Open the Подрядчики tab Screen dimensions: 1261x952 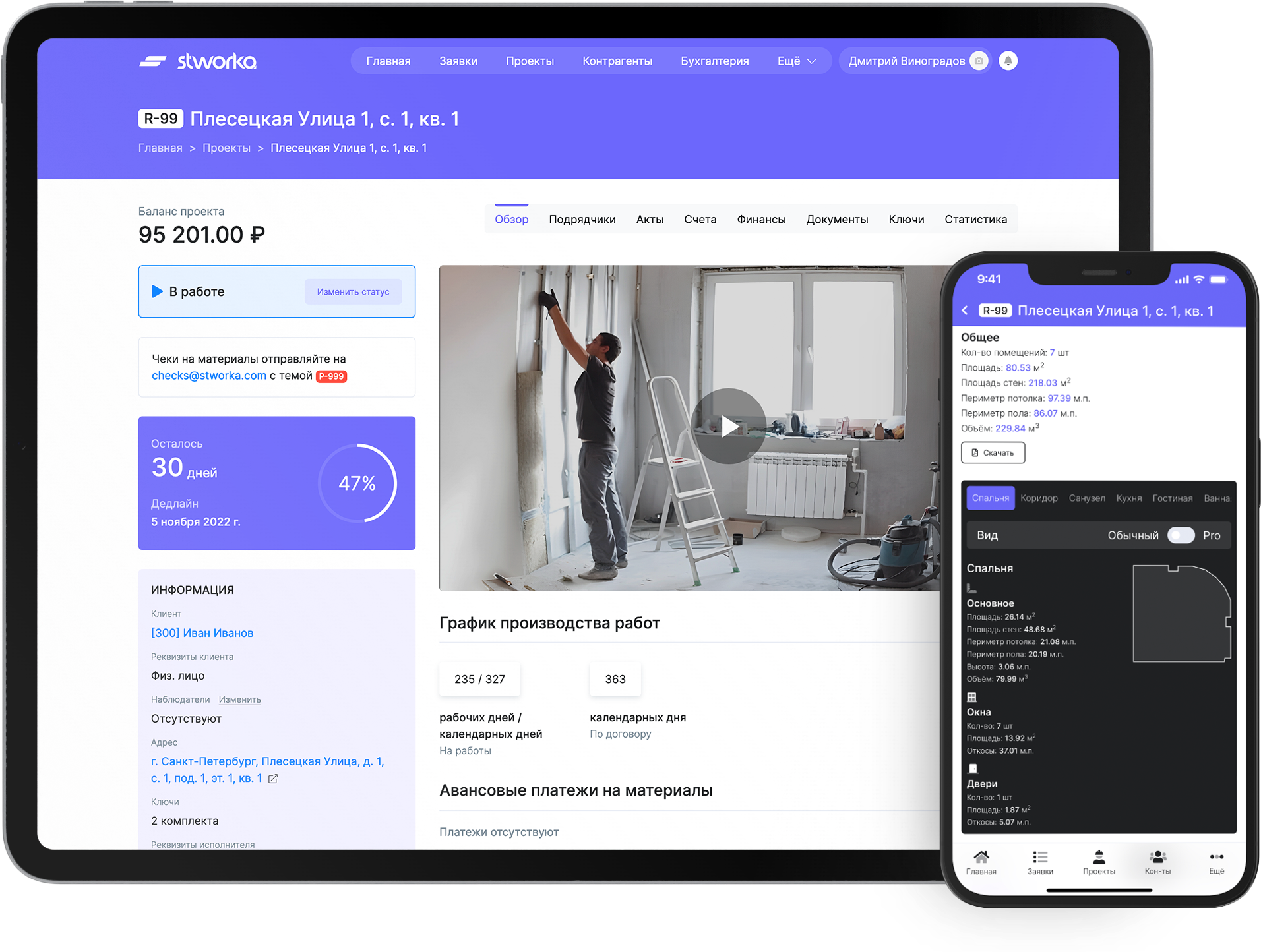pyautogui.click(x=582, y=220)
